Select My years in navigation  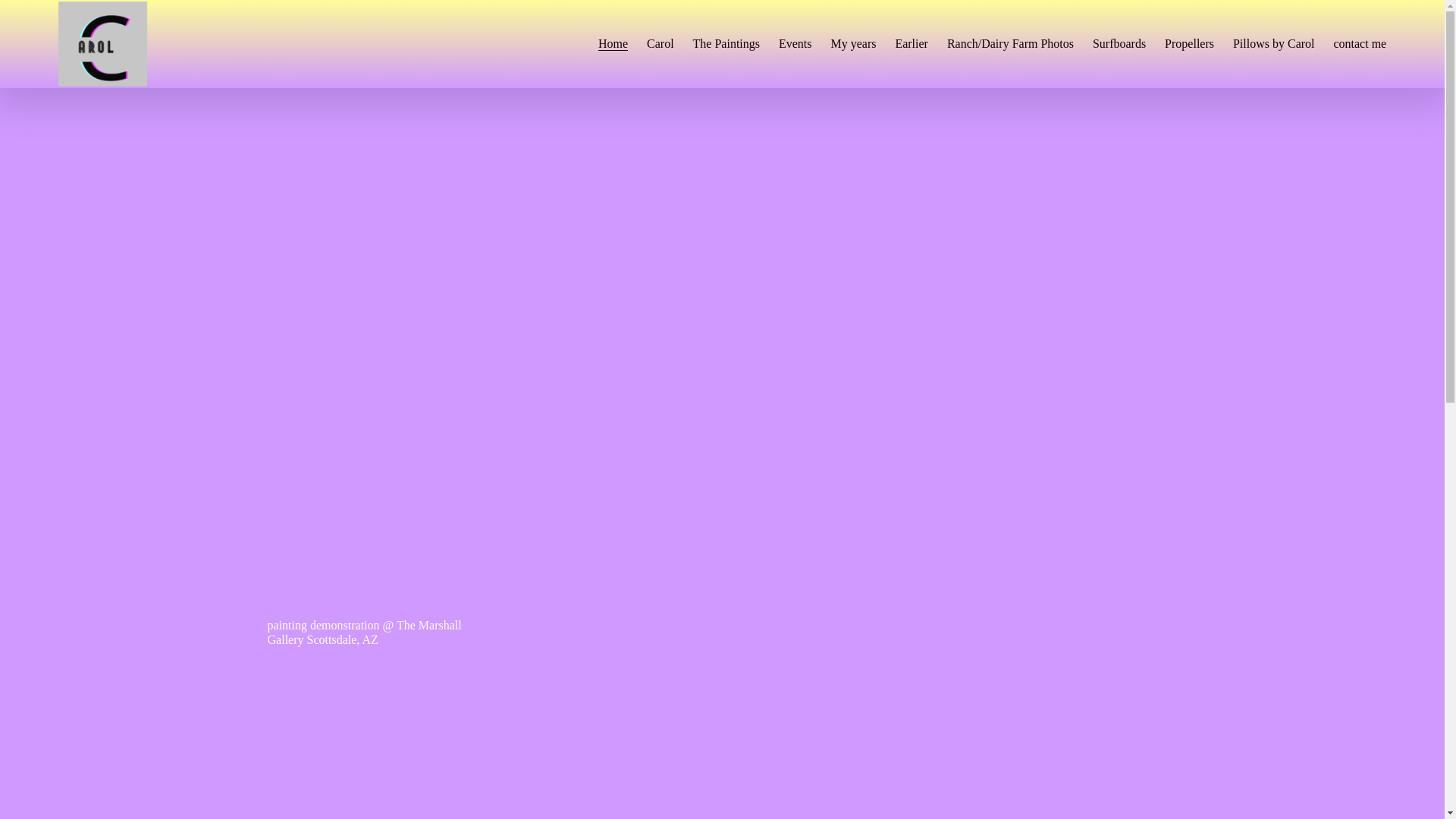click(852, 44)
